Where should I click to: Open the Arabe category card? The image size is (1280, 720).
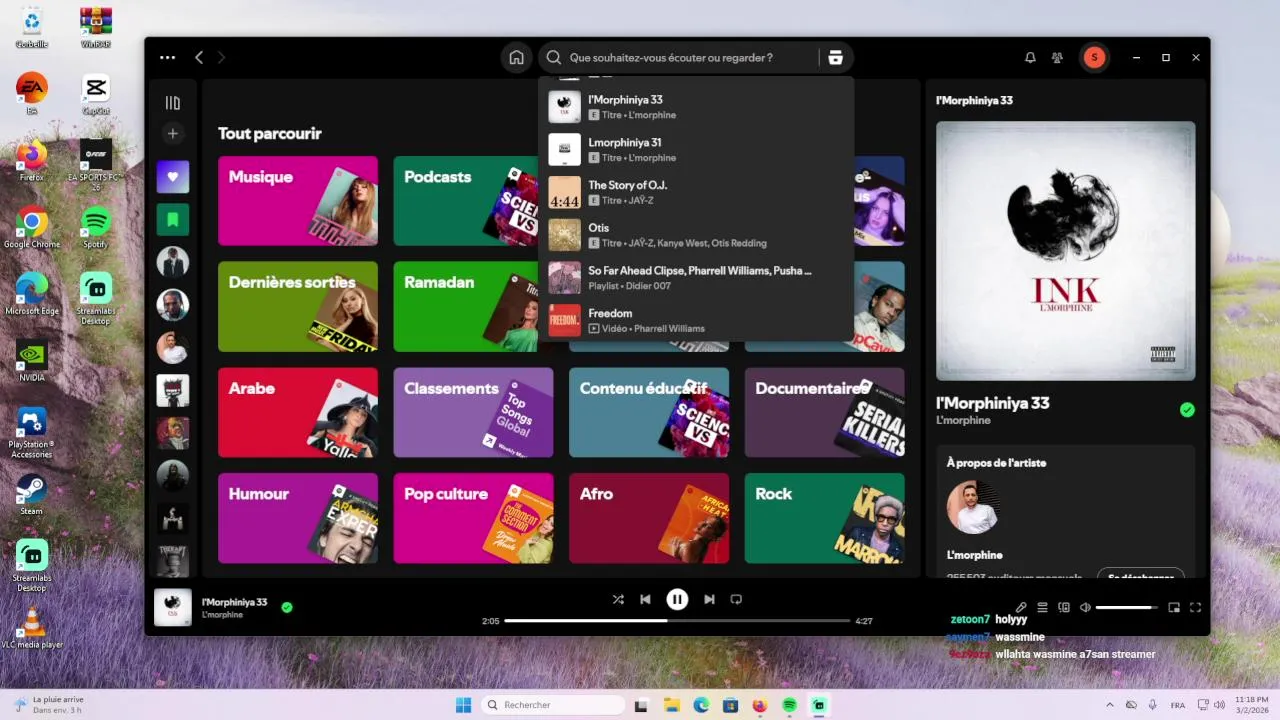[298, 413]
